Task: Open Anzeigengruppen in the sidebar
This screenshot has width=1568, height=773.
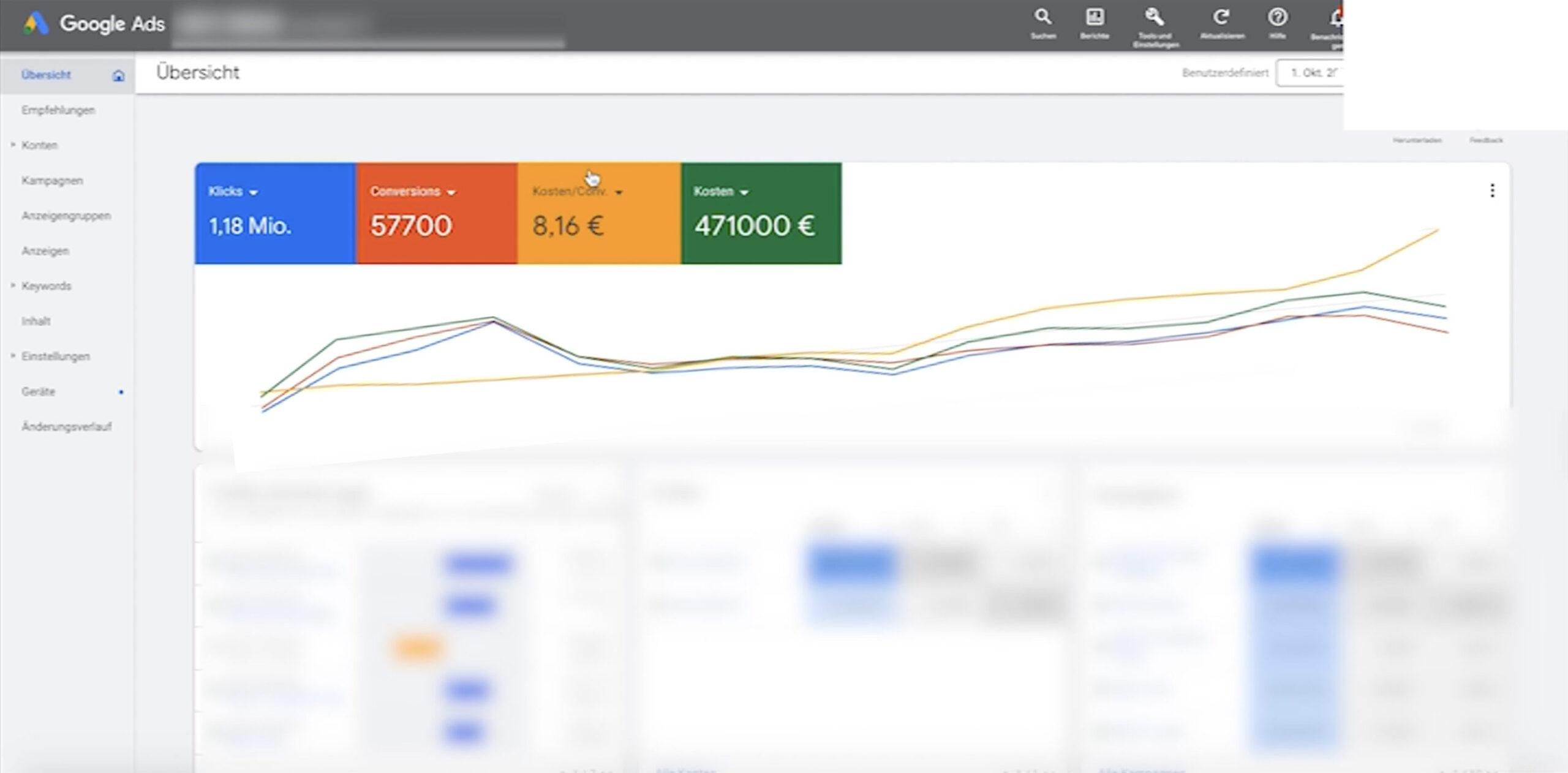Action: point(66,216)
